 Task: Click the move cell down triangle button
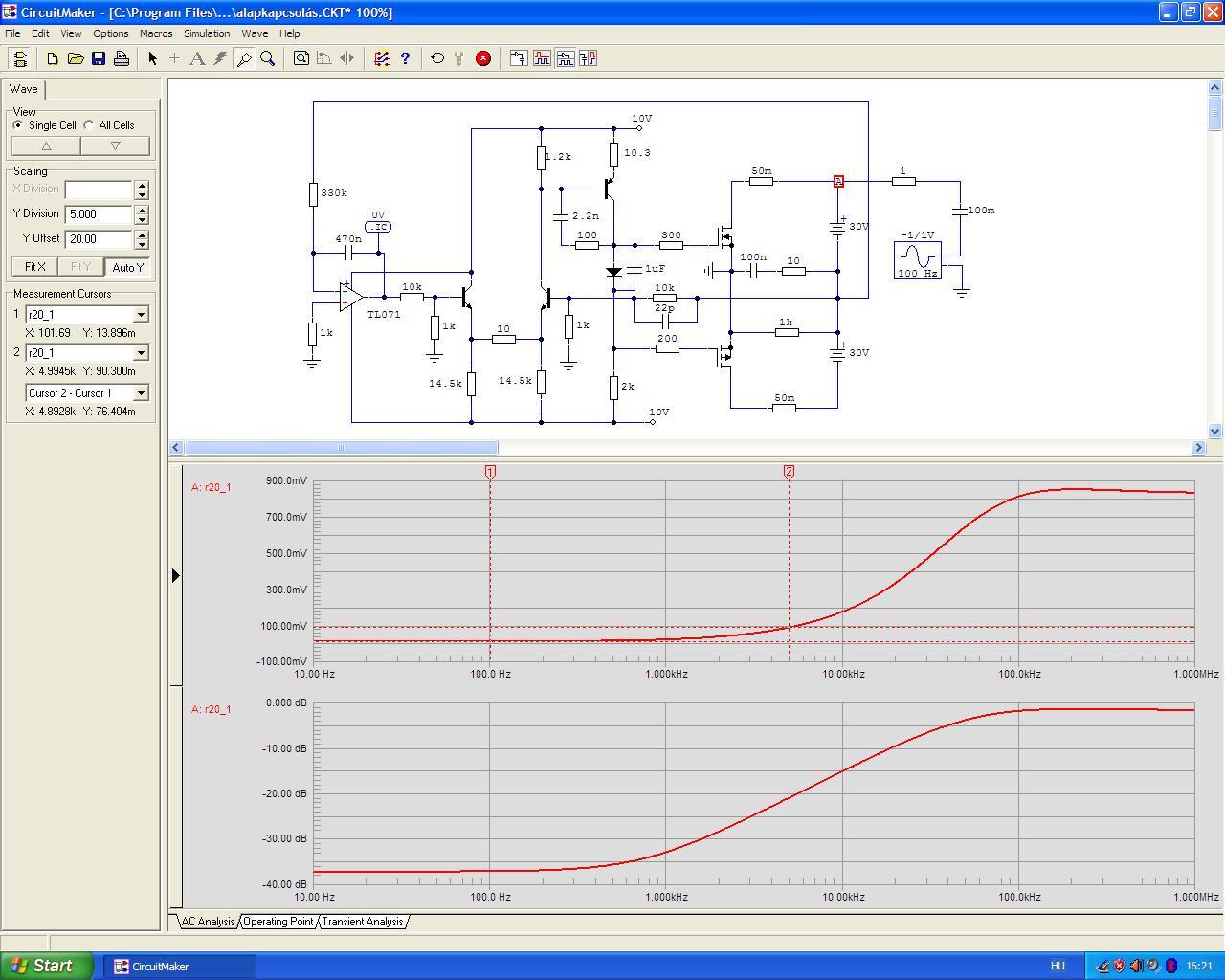click(x=116, y=146)
